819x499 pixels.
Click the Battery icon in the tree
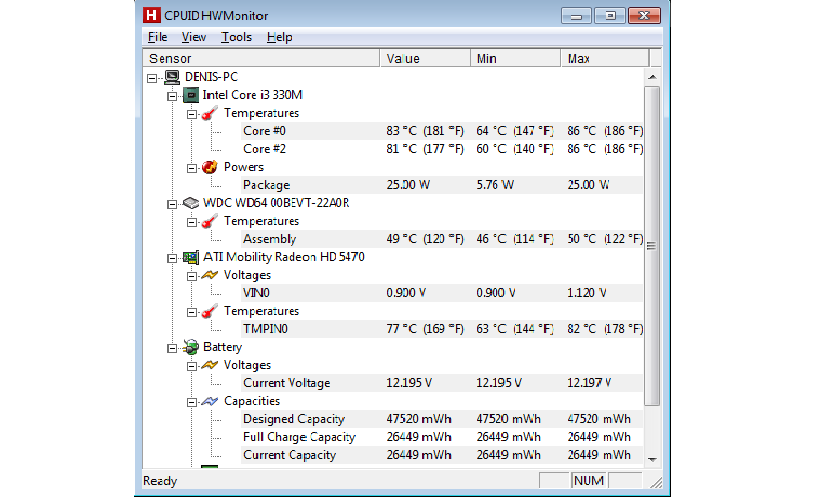coord(191,347)
